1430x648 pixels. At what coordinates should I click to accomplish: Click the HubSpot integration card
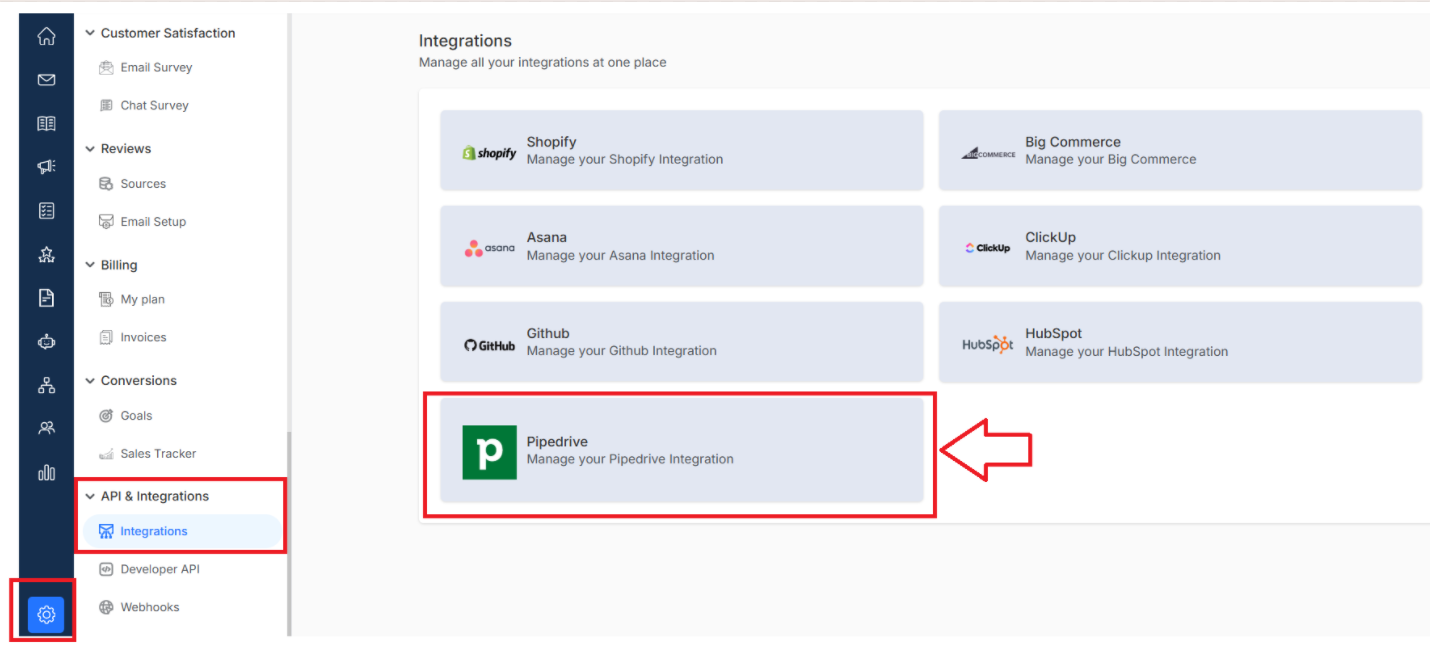1180,342
